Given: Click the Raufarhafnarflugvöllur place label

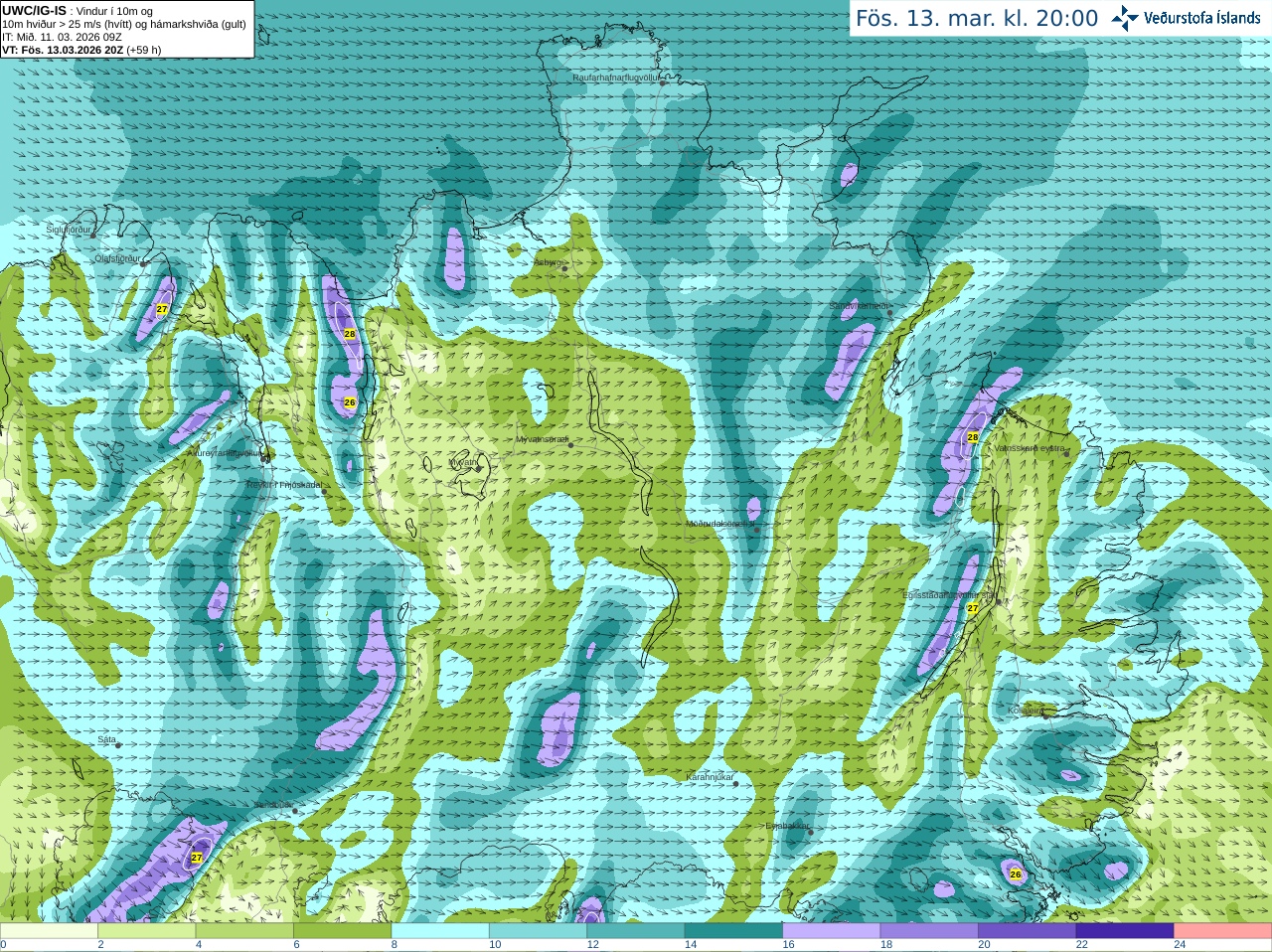Looking at the screenshot, I should pyautogui.click(x=616, y=77).
